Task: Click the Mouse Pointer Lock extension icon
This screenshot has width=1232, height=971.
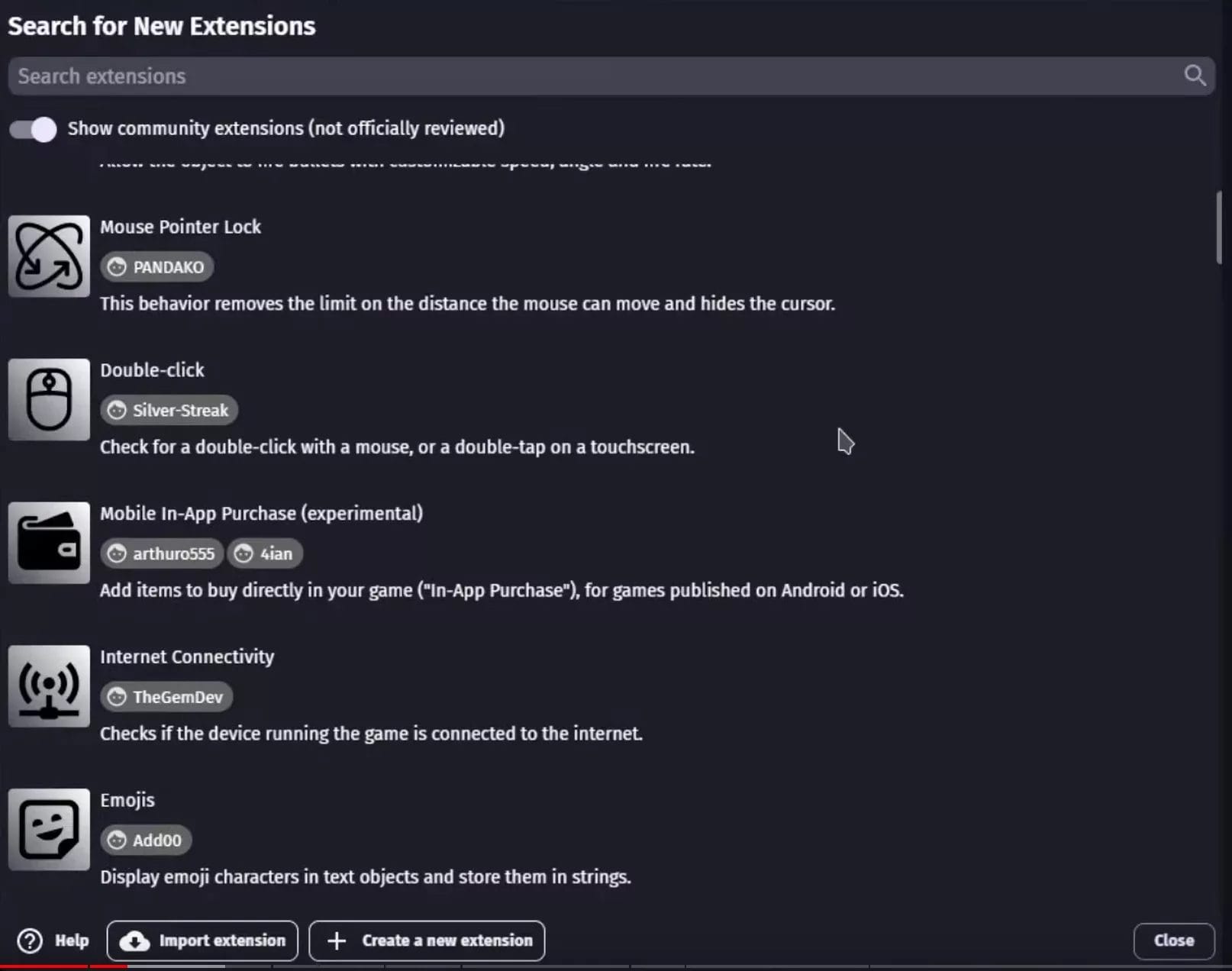Action: 49,256
